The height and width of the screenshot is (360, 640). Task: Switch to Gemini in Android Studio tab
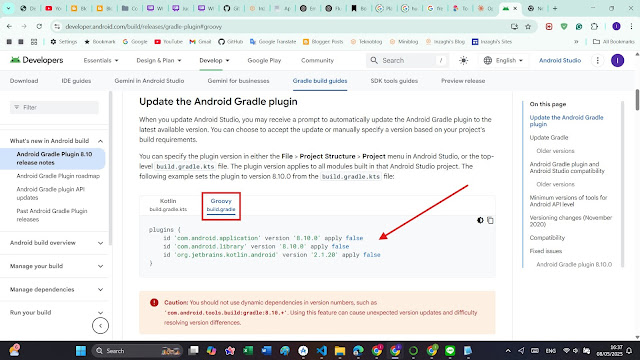coord(149,81)
